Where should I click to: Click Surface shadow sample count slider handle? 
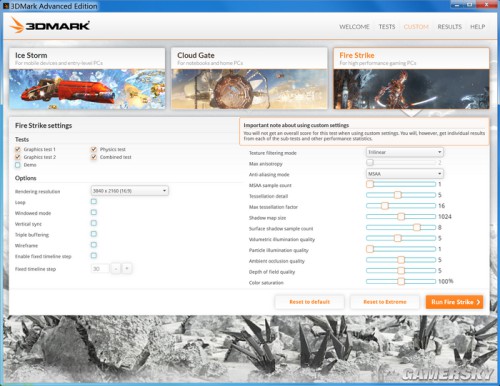(416, 227)
